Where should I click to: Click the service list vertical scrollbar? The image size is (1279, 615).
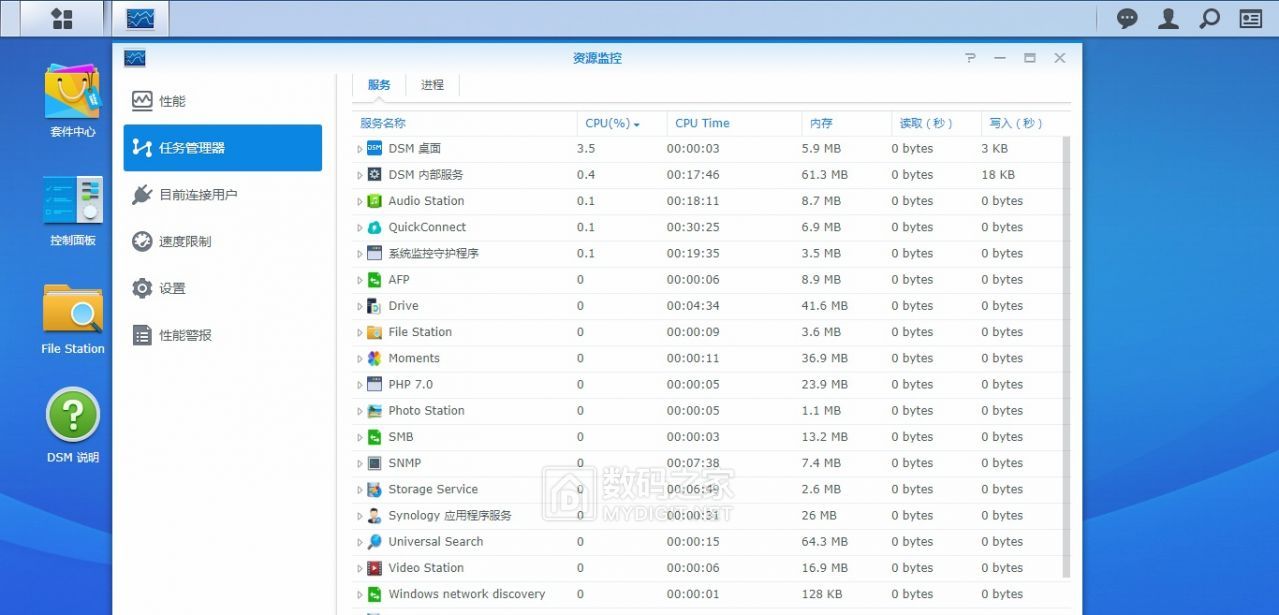click(1066, 356)
